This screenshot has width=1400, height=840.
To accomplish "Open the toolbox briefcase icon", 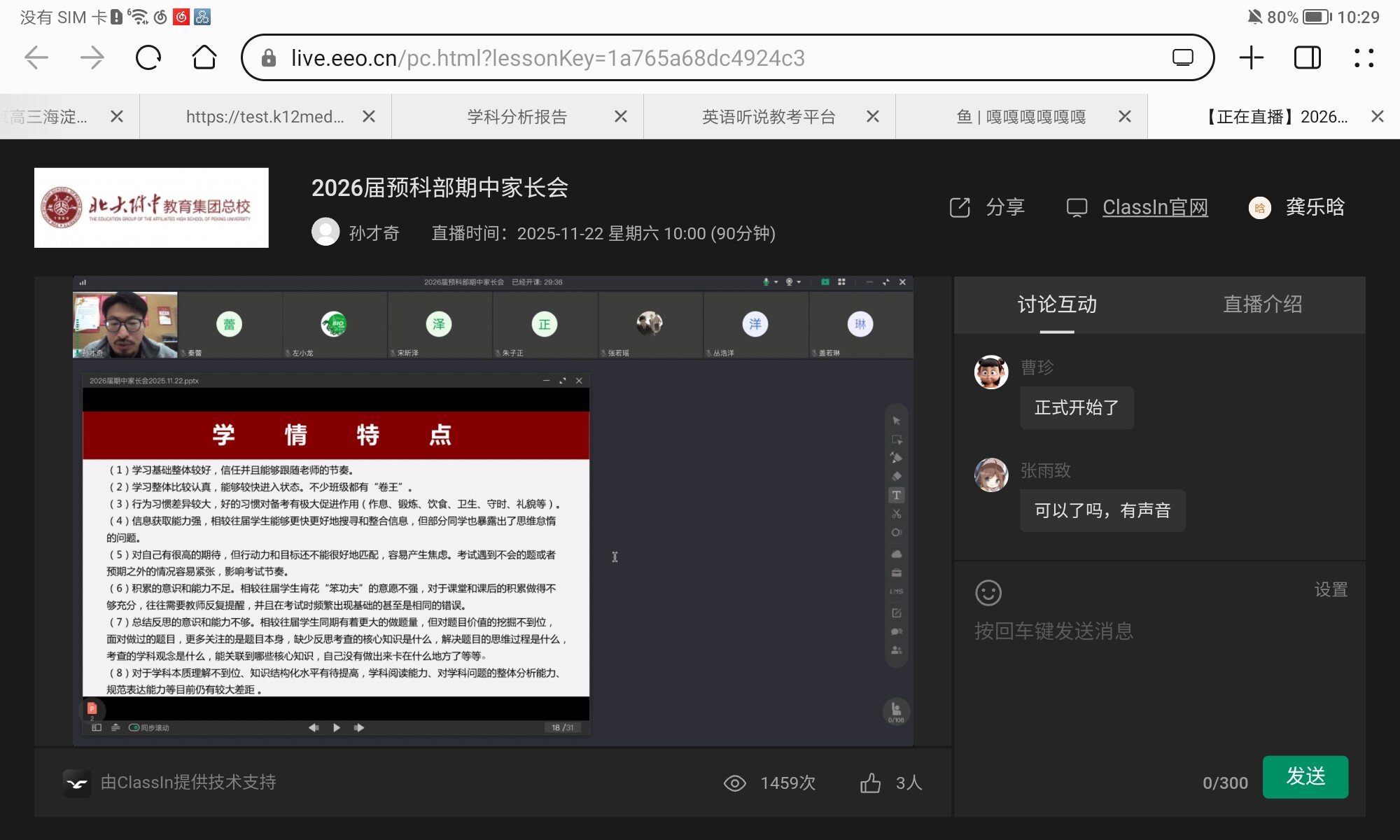I will pyautogui.click(x=896, y=573).
